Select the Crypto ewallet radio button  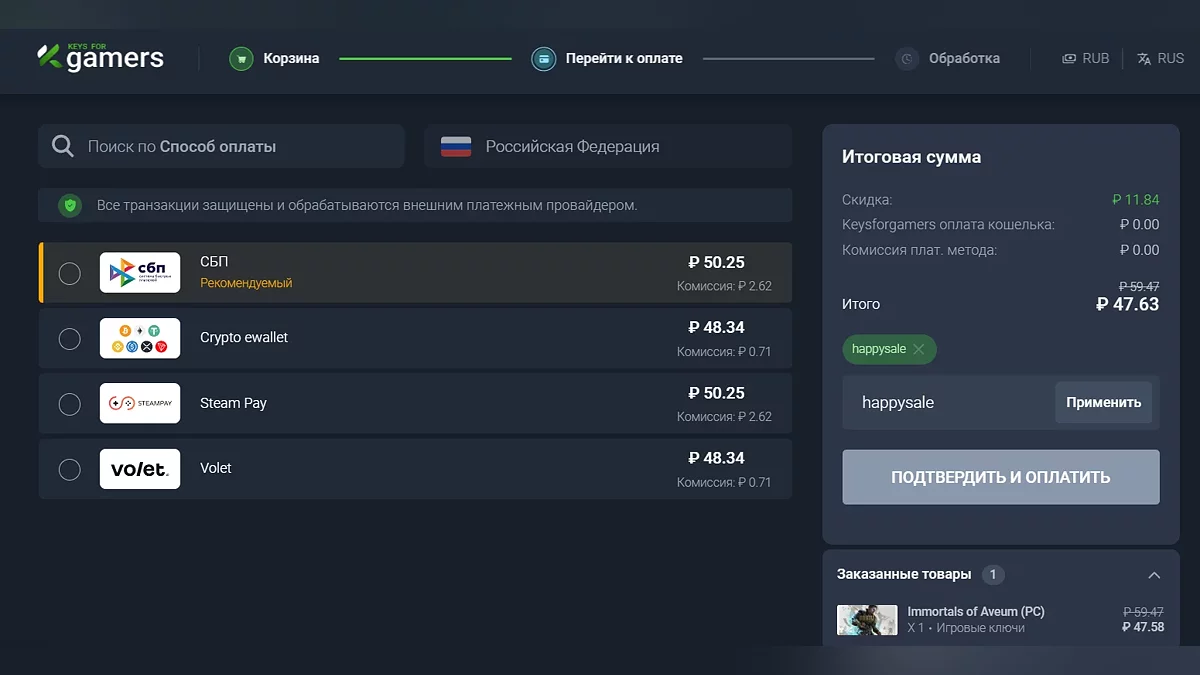click(69, 339)
